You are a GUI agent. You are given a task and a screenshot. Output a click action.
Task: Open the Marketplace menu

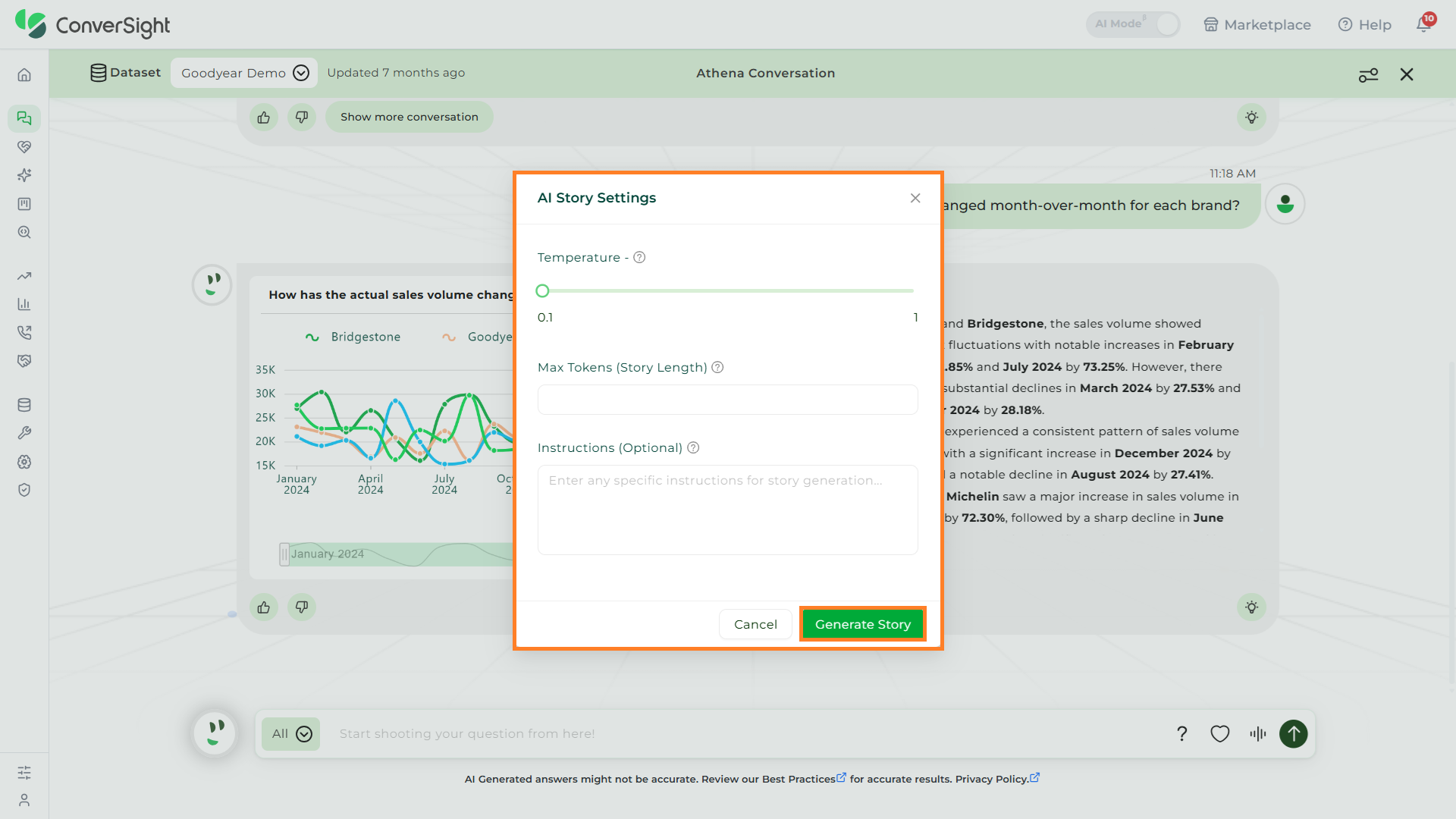tap(1257, 24)
